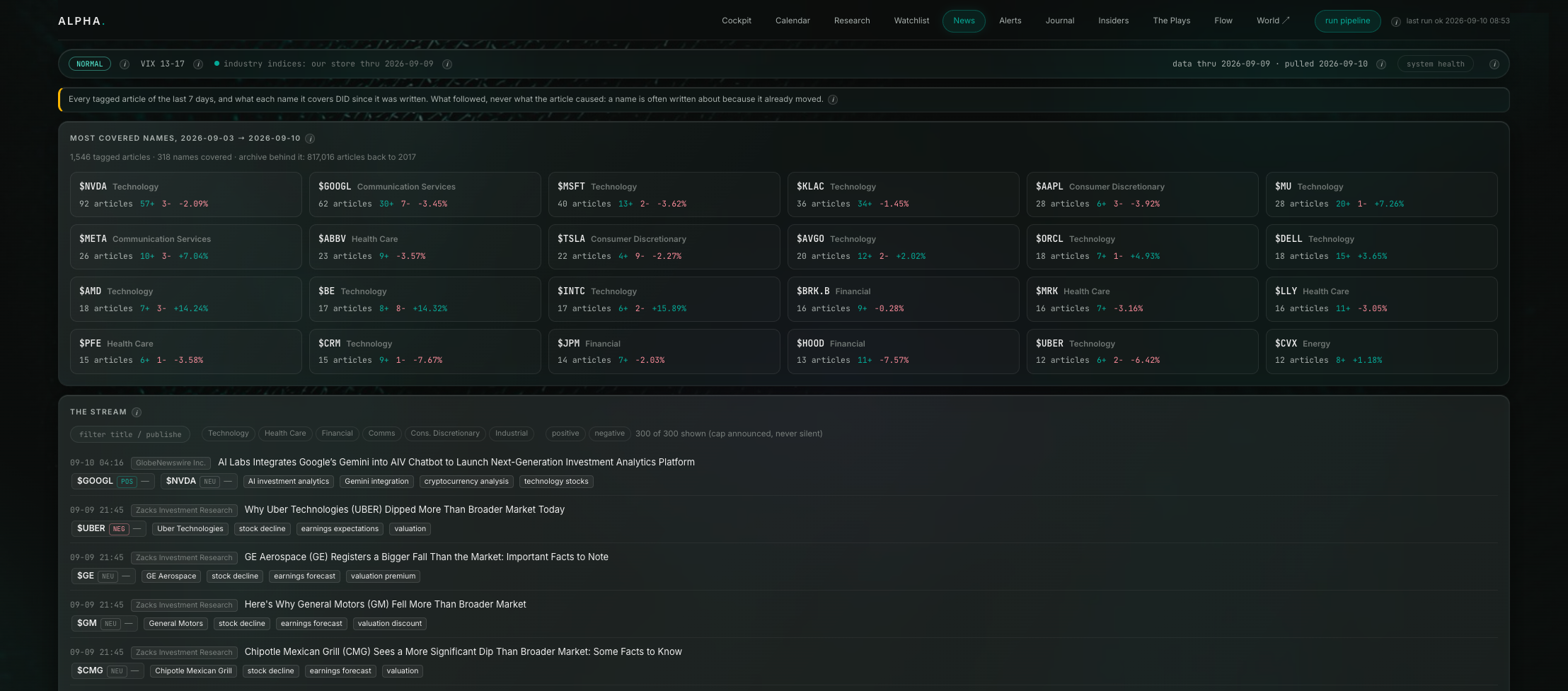Image resolution: width=1568 pixels, height=691 pixels.
Task: Click the cryptocurrency analysis keyword tag
Action: tap(466, 482)
